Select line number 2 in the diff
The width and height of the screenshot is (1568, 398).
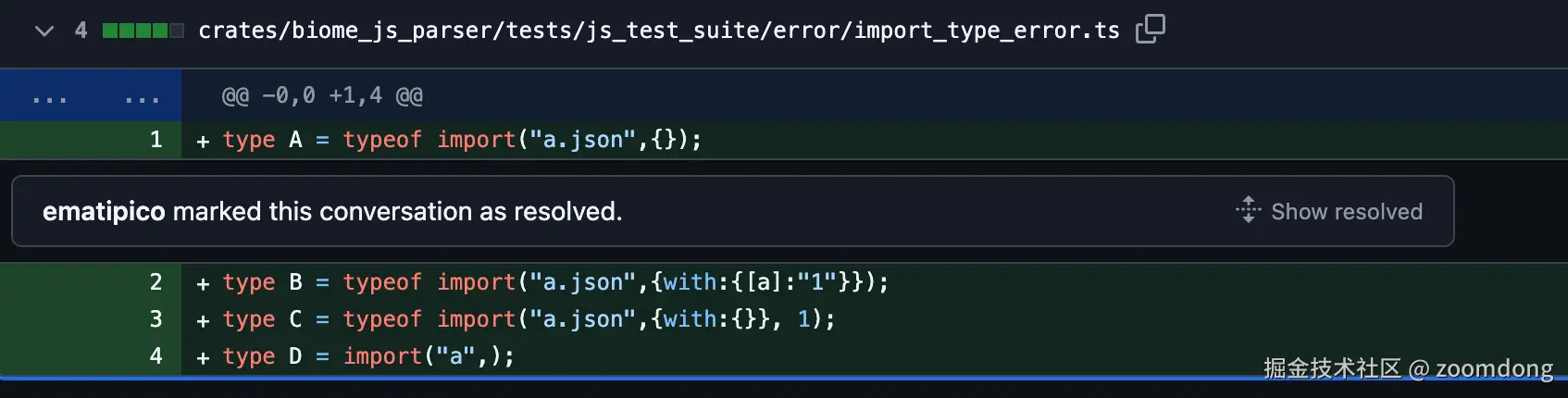tap(156, 282)
